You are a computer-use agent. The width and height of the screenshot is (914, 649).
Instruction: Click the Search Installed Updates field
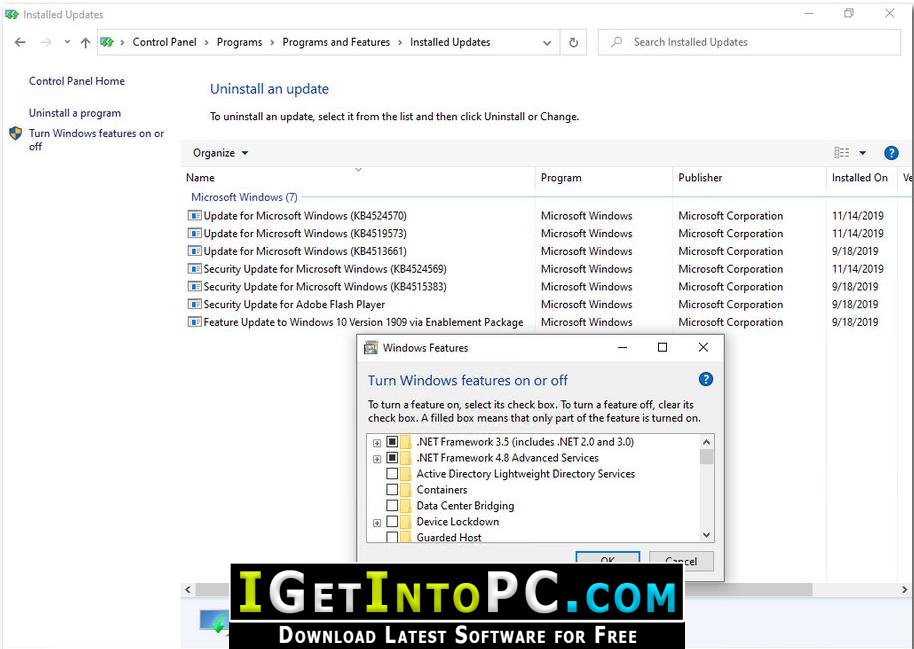[749, 42]
